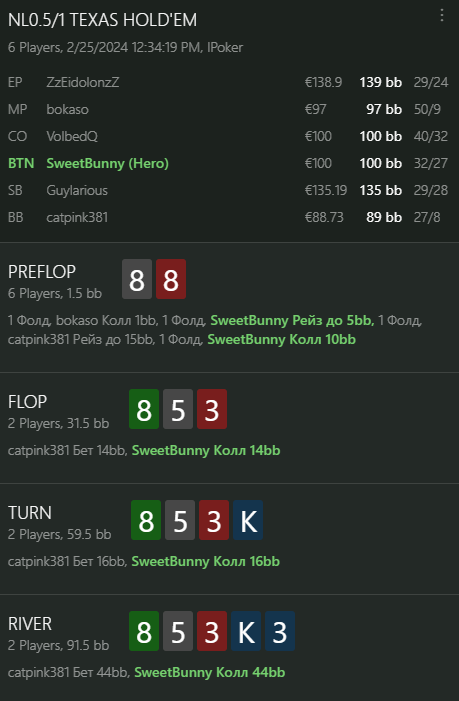Click the FLOP section heading
The width and height of the screenshot is (459, 701).
pyautogui.click(x=27, y=401)
